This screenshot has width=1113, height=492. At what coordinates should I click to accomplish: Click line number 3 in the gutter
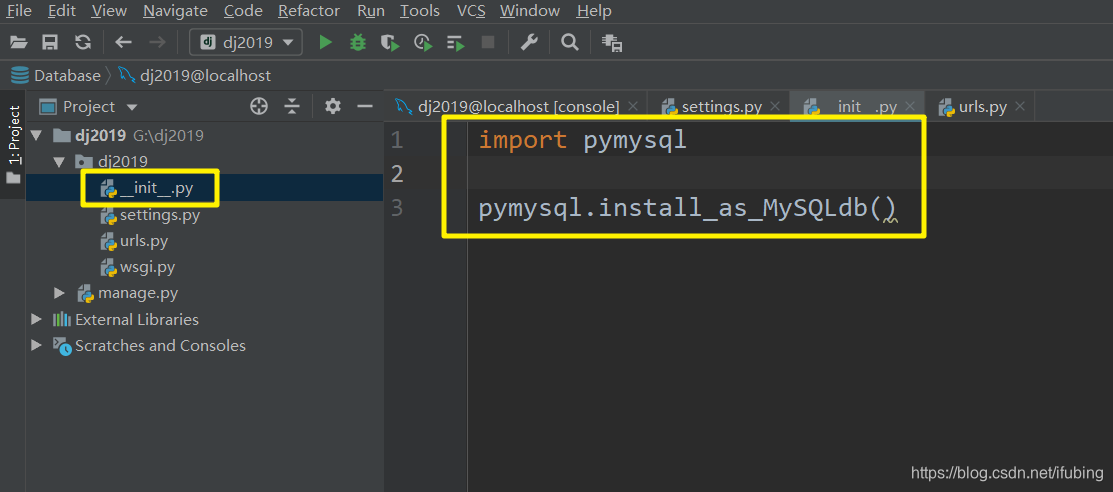(397, 208)
